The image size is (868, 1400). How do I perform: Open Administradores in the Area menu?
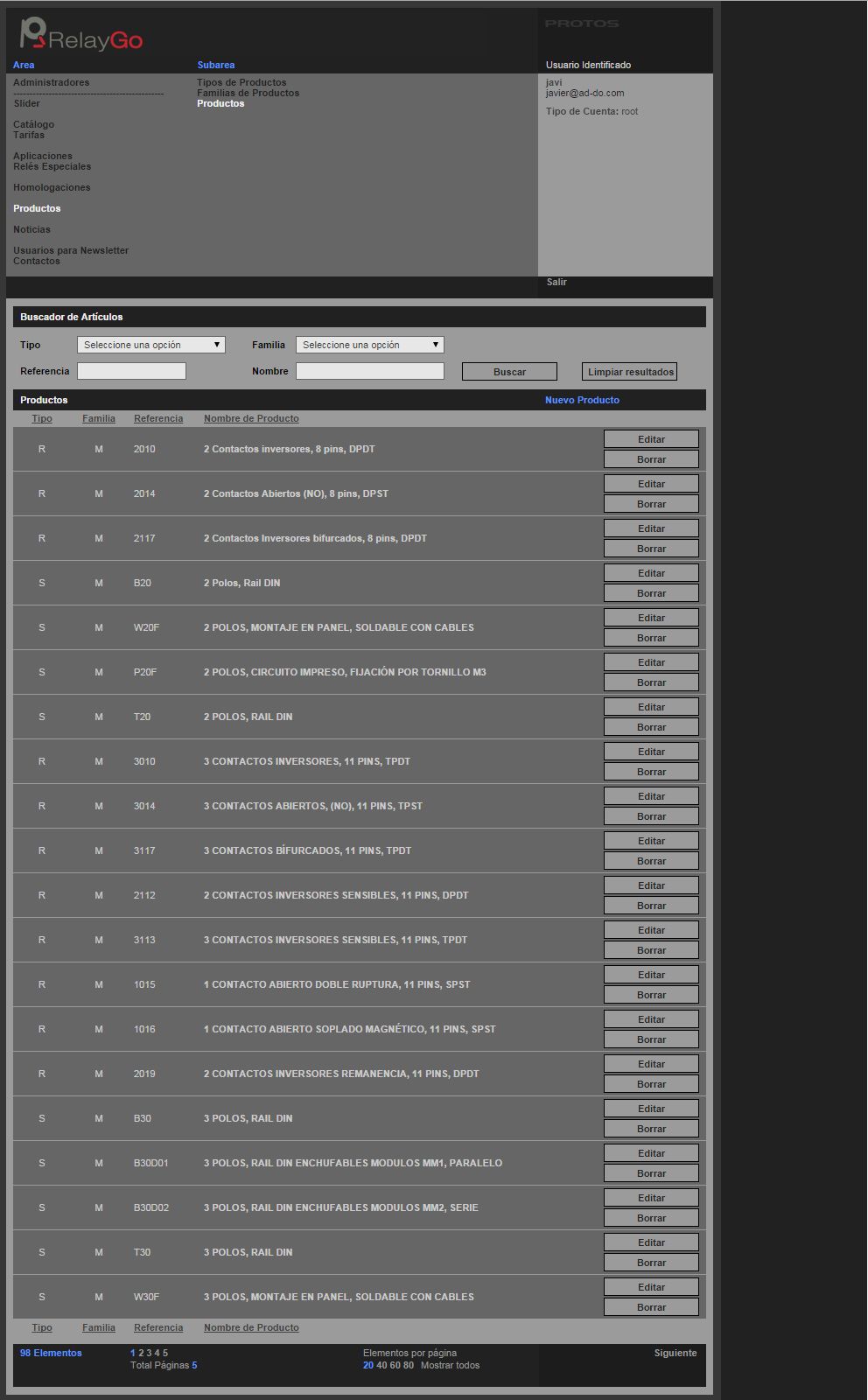tap(51, 82)
